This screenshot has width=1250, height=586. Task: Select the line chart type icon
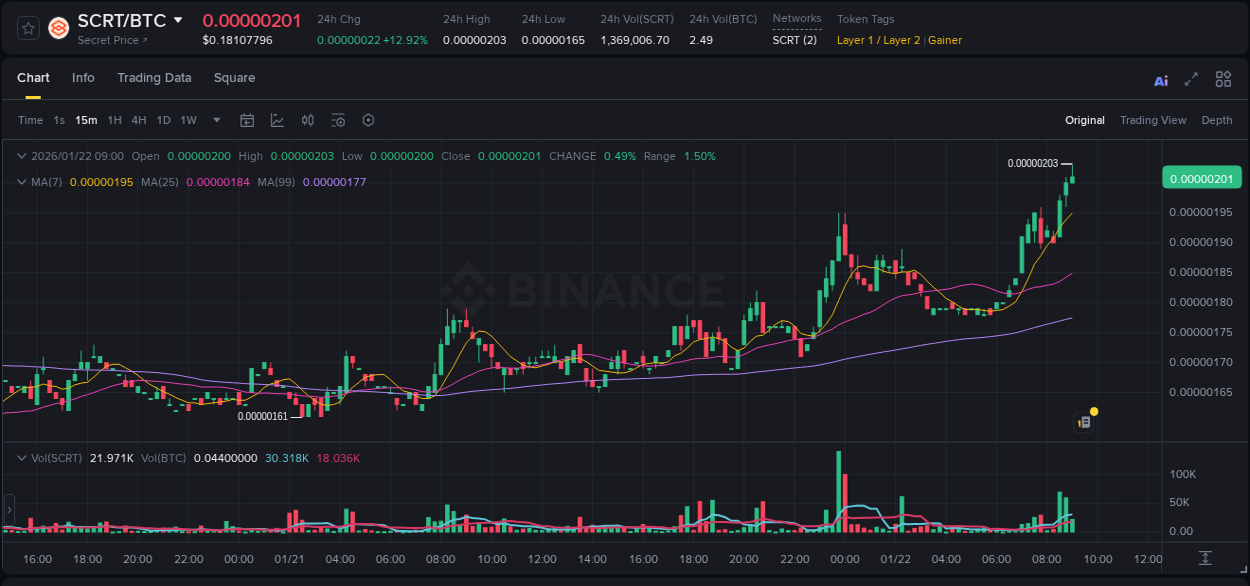[x=277, y=120]
